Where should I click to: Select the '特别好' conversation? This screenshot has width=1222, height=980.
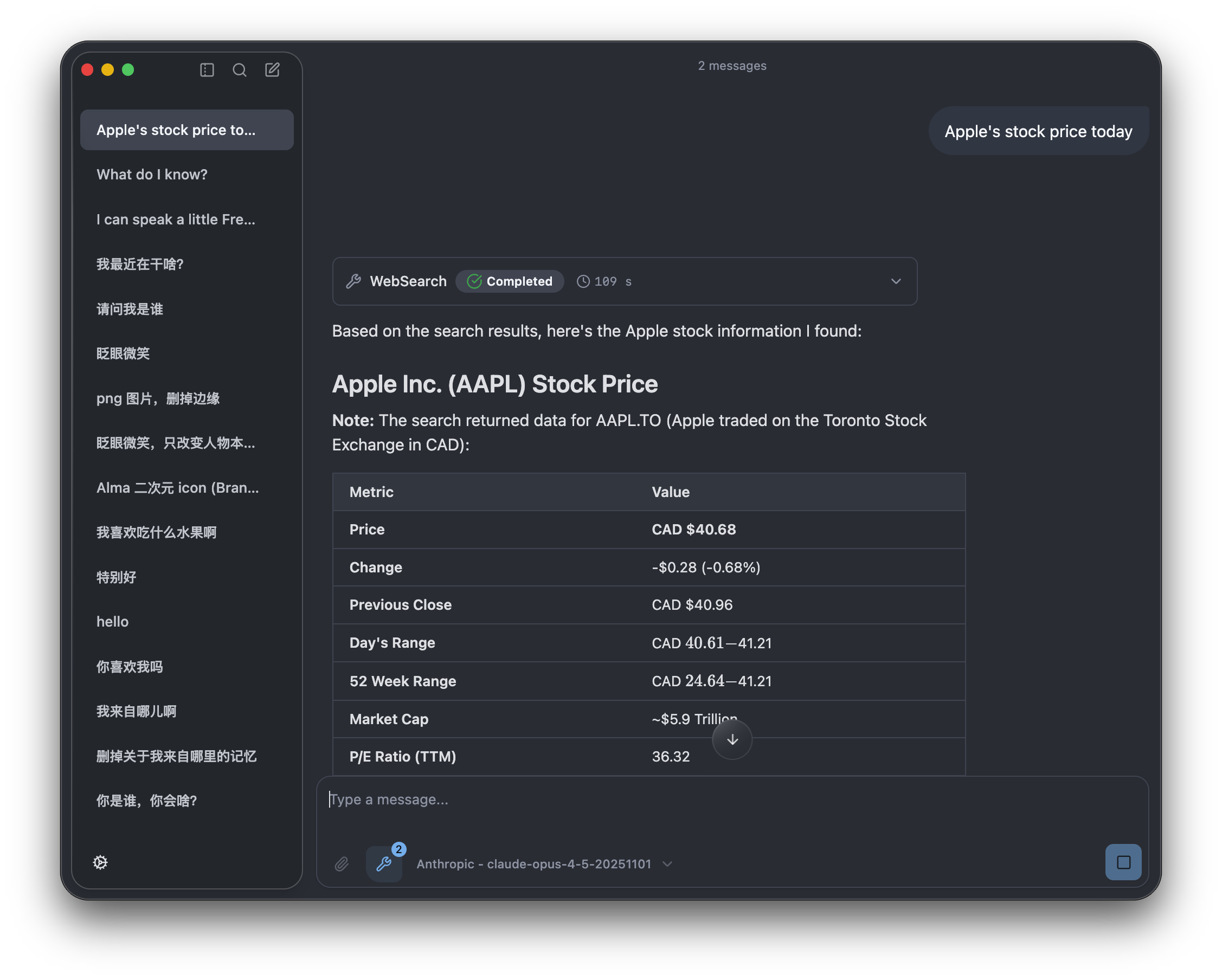click(x=116, y=577)
